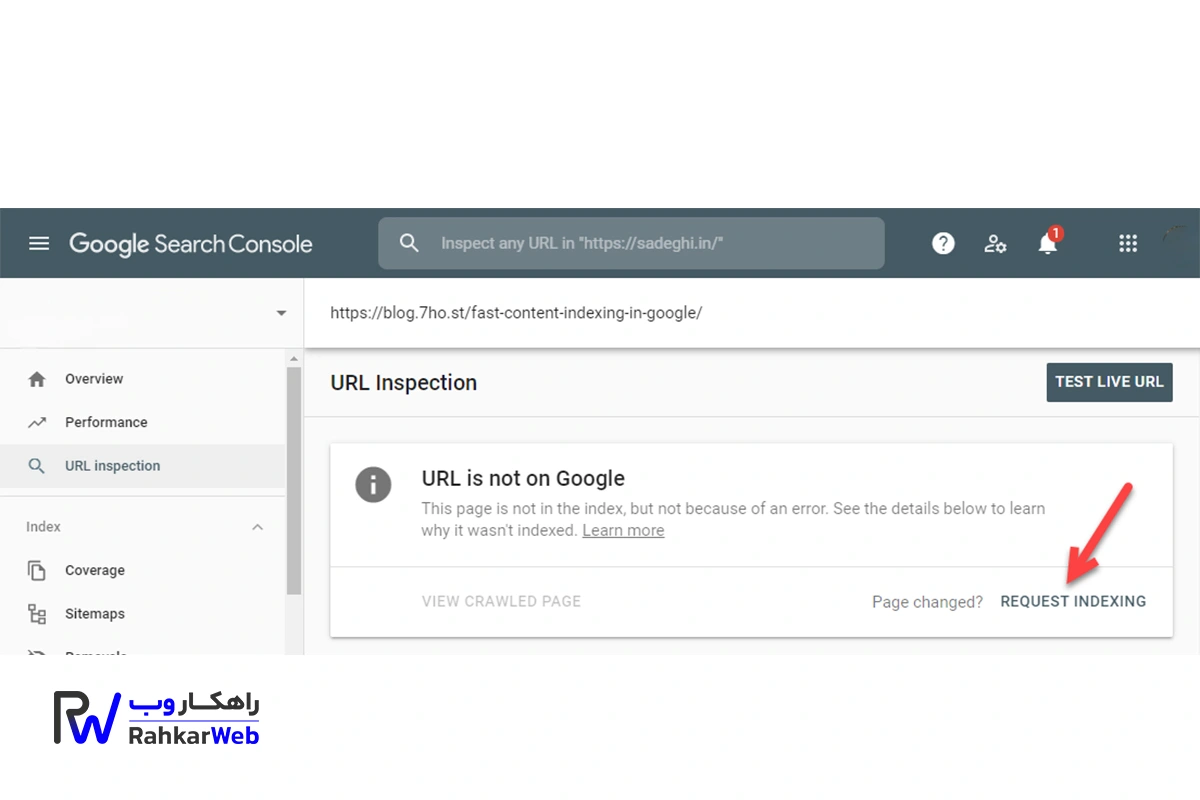This screenshot has height=800, width=1200.
Task: Click the Index section heading
Action: (x=43, y=527)
